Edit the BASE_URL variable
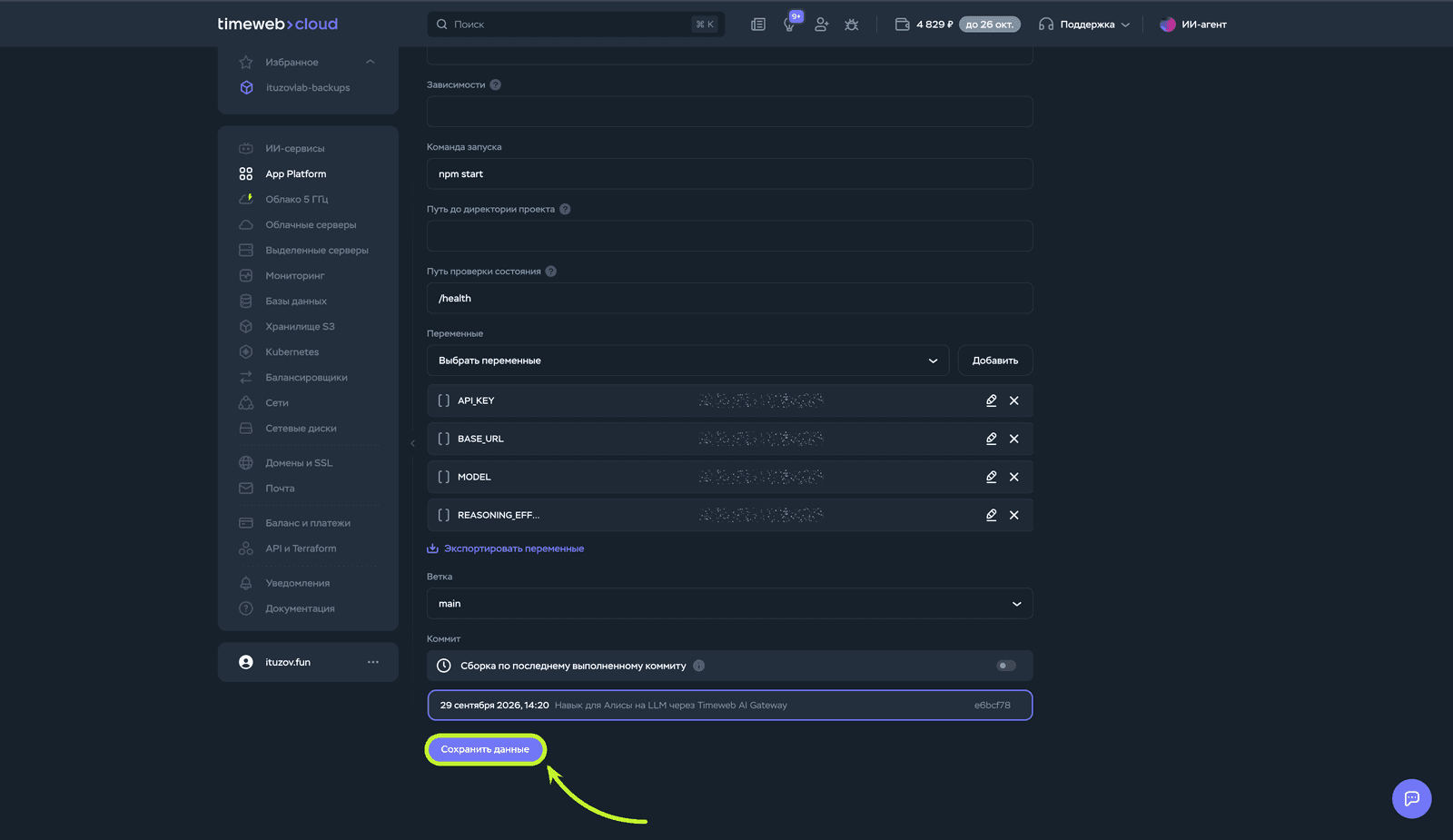 coord(992,439)
